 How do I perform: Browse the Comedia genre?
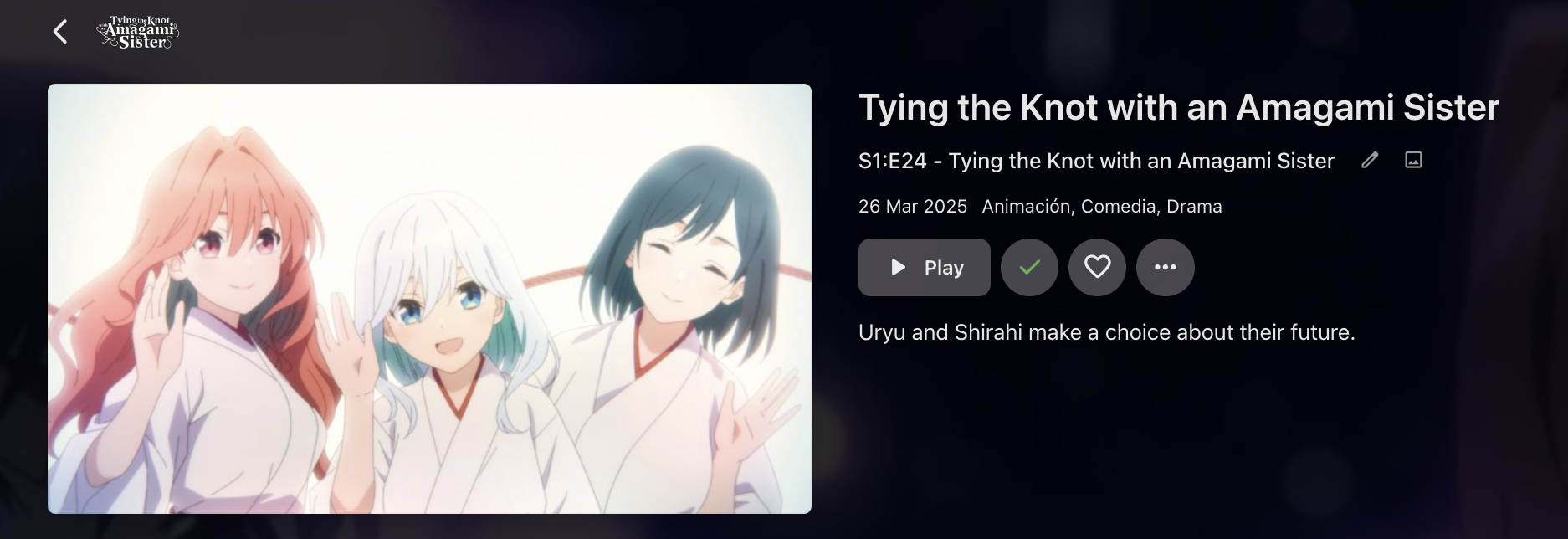(x=1118, y=206)
